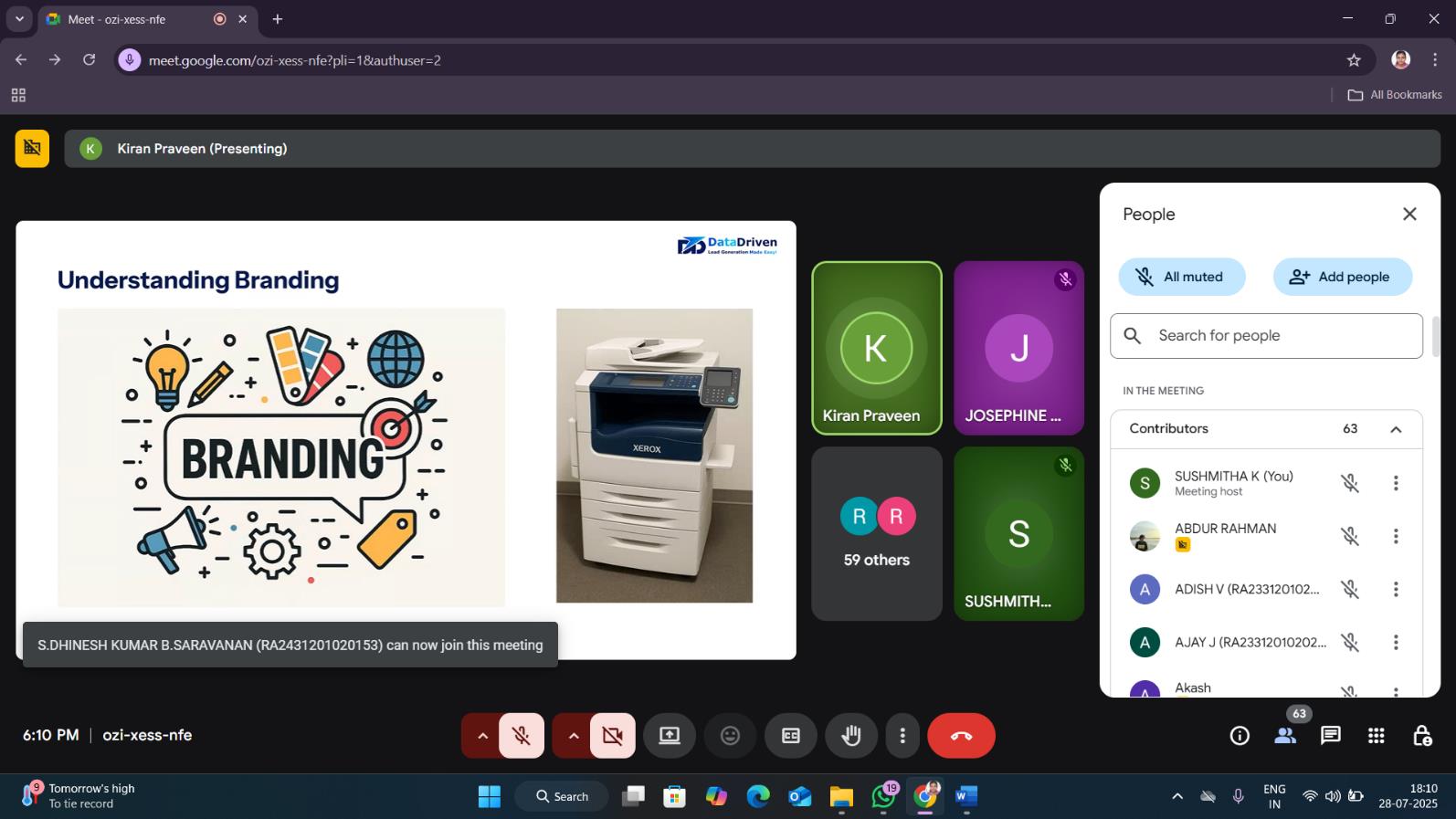The image size is (1456, 819).
Task: Turn on captions icon
Action: (x=791, y=736)
